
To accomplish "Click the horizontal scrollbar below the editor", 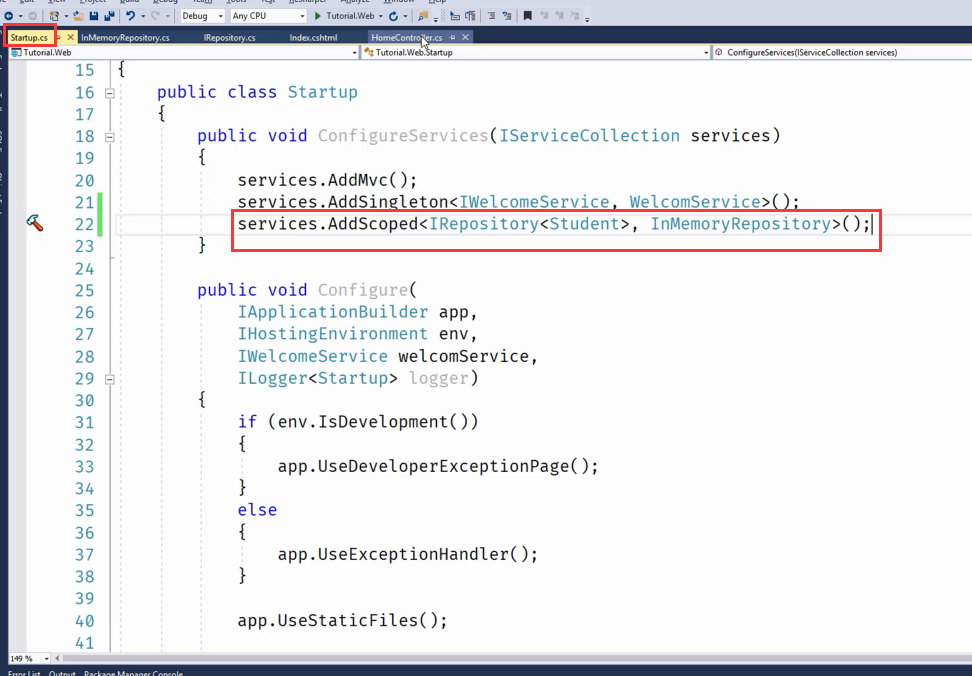I will pos(500,659).
